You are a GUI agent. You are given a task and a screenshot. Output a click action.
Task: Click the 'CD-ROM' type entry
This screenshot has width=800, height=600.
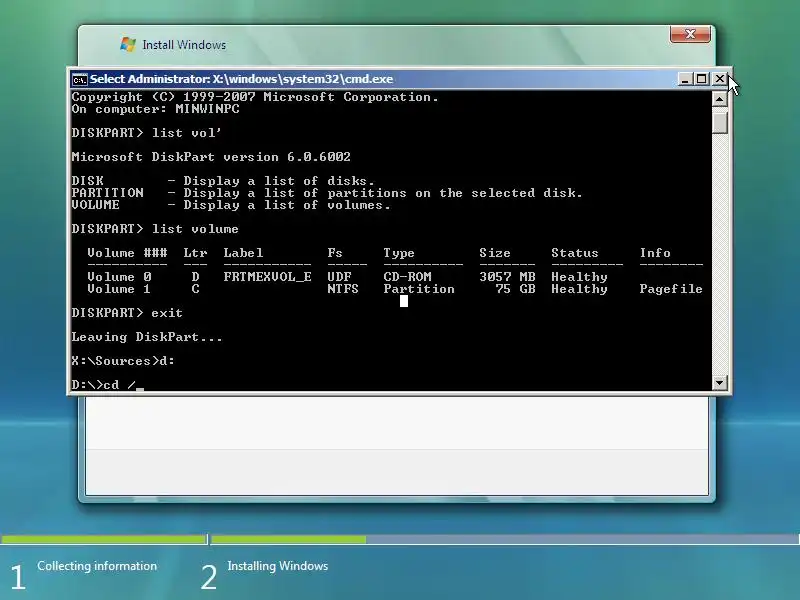tap(407, 277)
